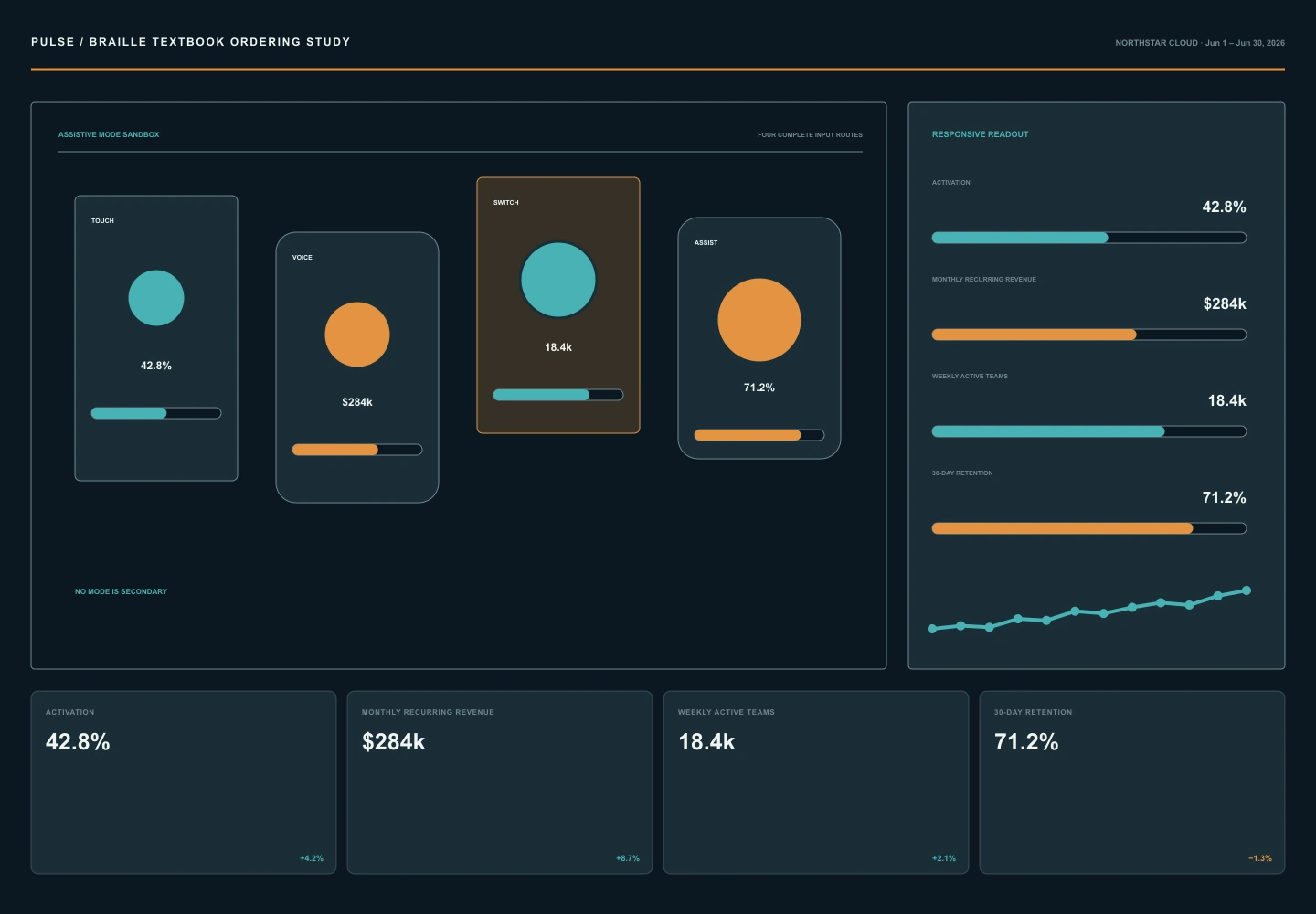Click the VOICE card progress bar
The width and height of the screenshot is (1316, 914).
coord(357,450)
